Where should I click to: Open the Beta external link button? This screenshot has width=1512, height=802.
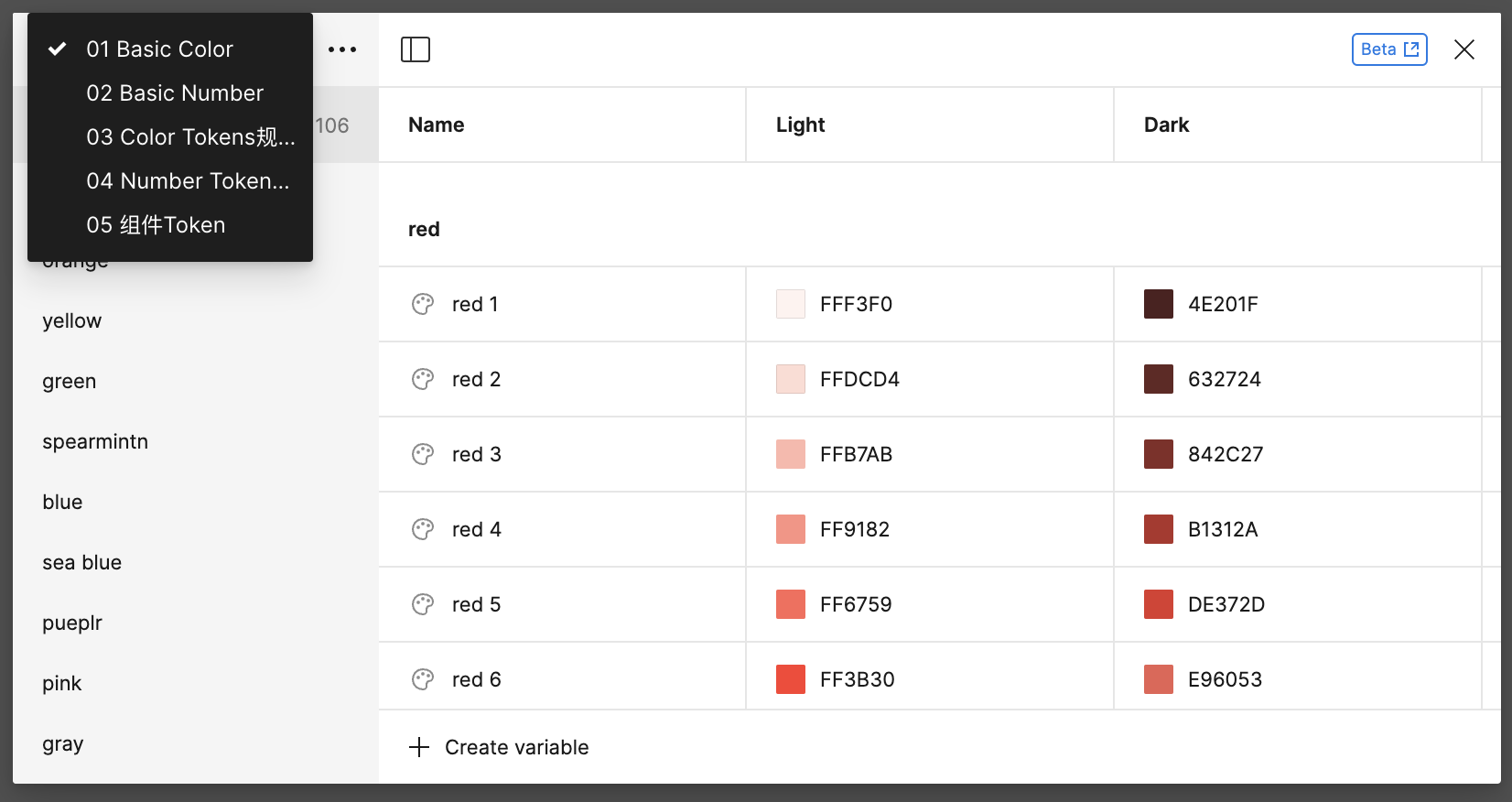(x=1388, y=49)
